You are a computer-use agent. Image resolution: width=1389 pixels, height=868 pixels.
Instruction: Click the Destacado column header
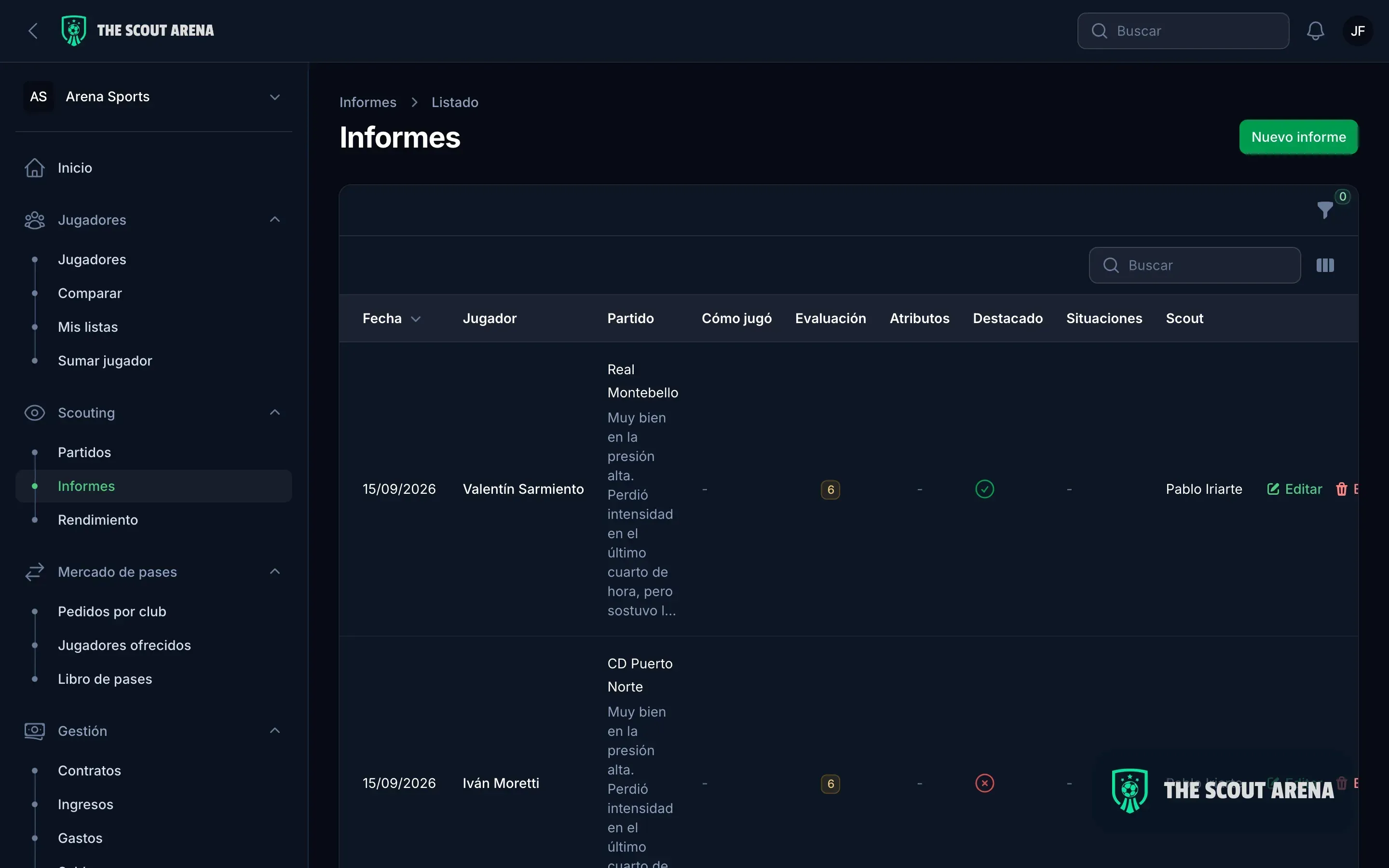coord(1008,319)
